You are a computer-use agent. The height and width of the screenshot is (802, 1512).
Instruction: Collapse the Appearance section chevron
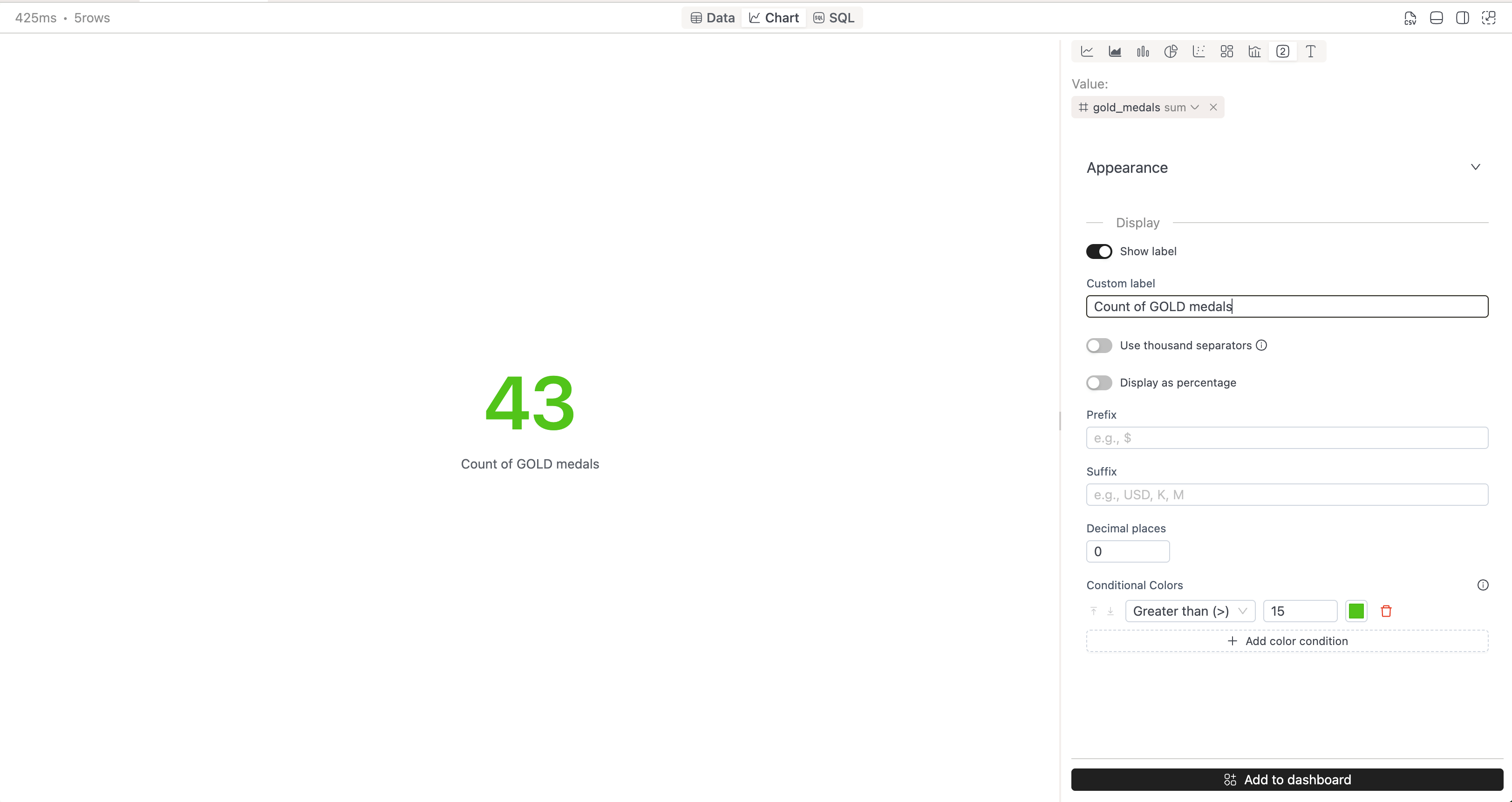point(1475,168)
